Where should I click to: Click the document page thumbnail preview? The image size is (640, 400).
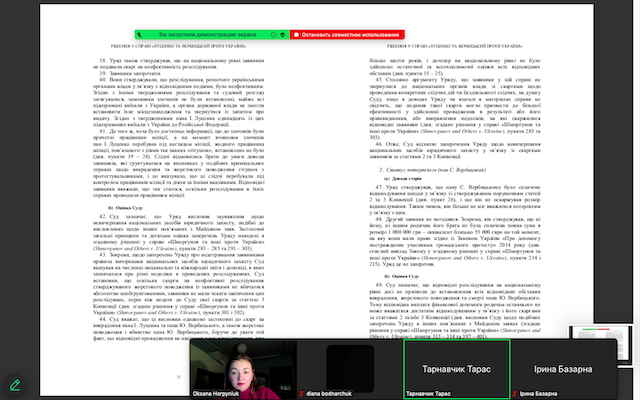click(x=601, y=344)
